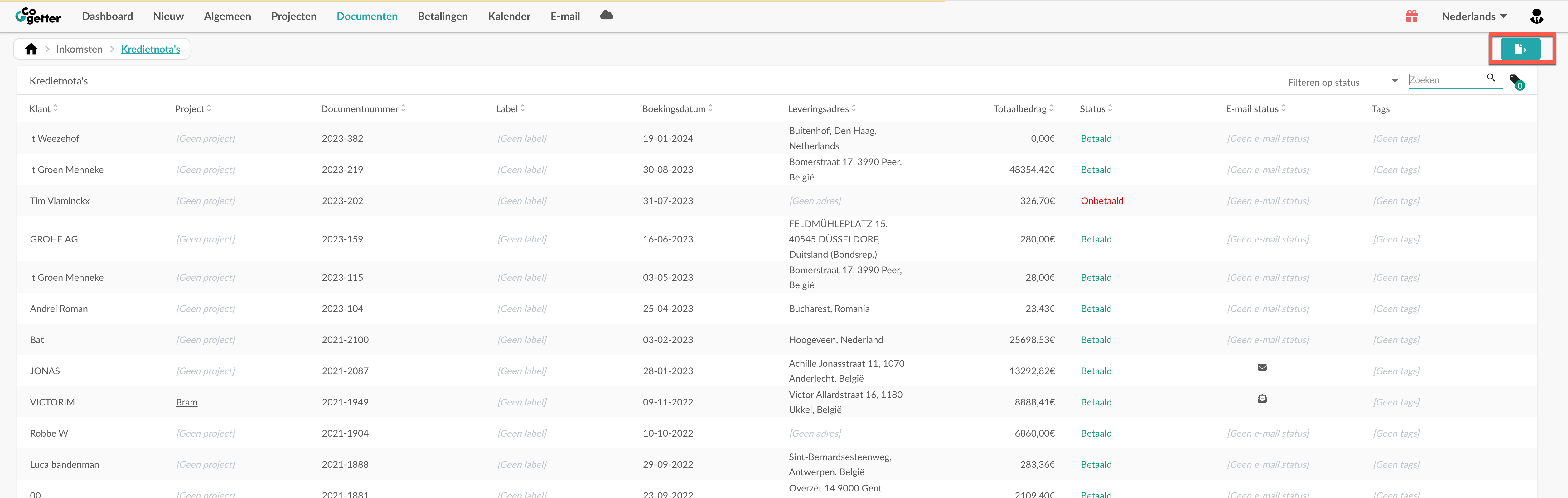Click the Tags column header
This screenshot has width=1568, height=498.
point(1380,109)
